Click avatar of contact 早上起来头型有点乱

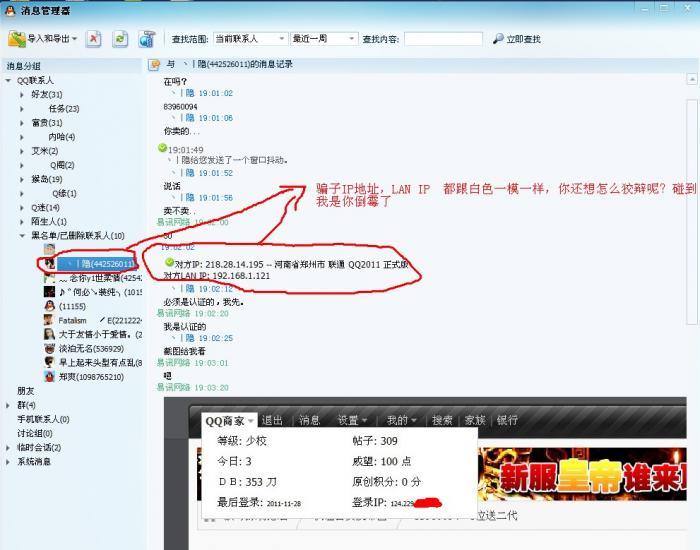(x=49, y=362)
